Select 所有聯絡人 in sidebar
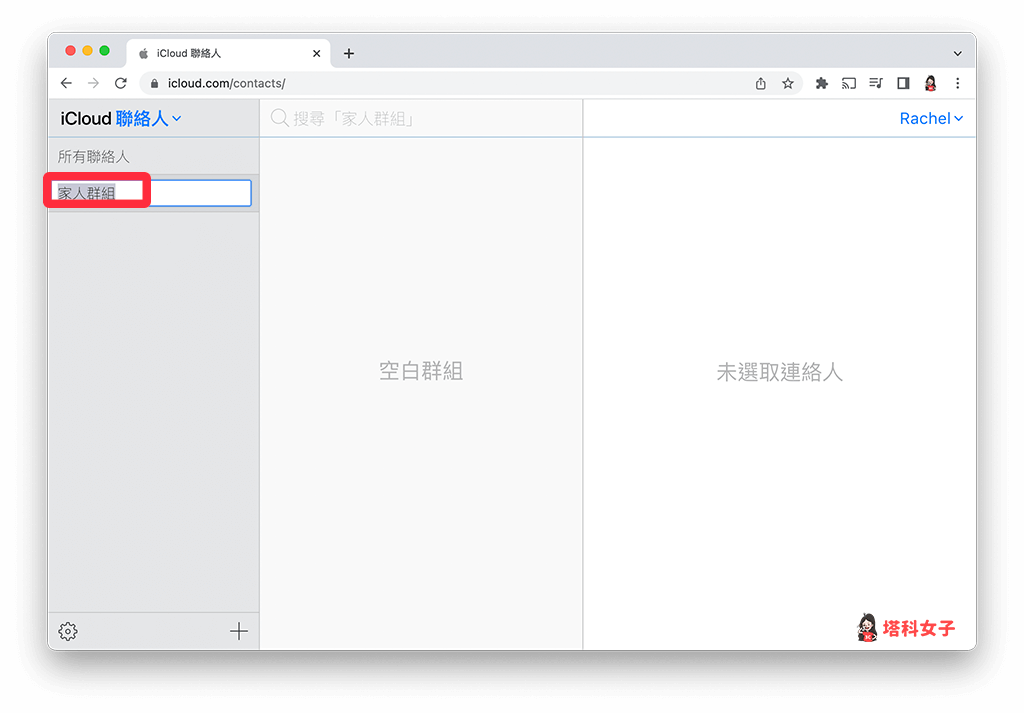The height and width of the screenshot is (713, 1024). pos(153,156)
